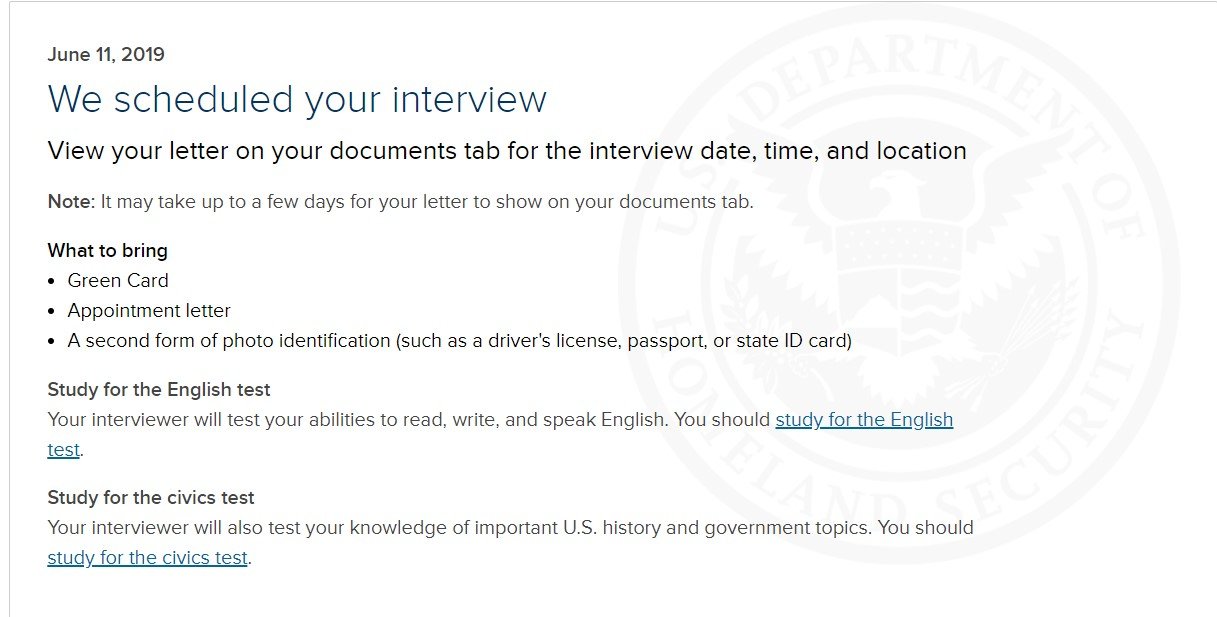The image size is (1217, 617).
Task: Click the wrapped 'test' link continuation
Action: [x=63, y=450]
